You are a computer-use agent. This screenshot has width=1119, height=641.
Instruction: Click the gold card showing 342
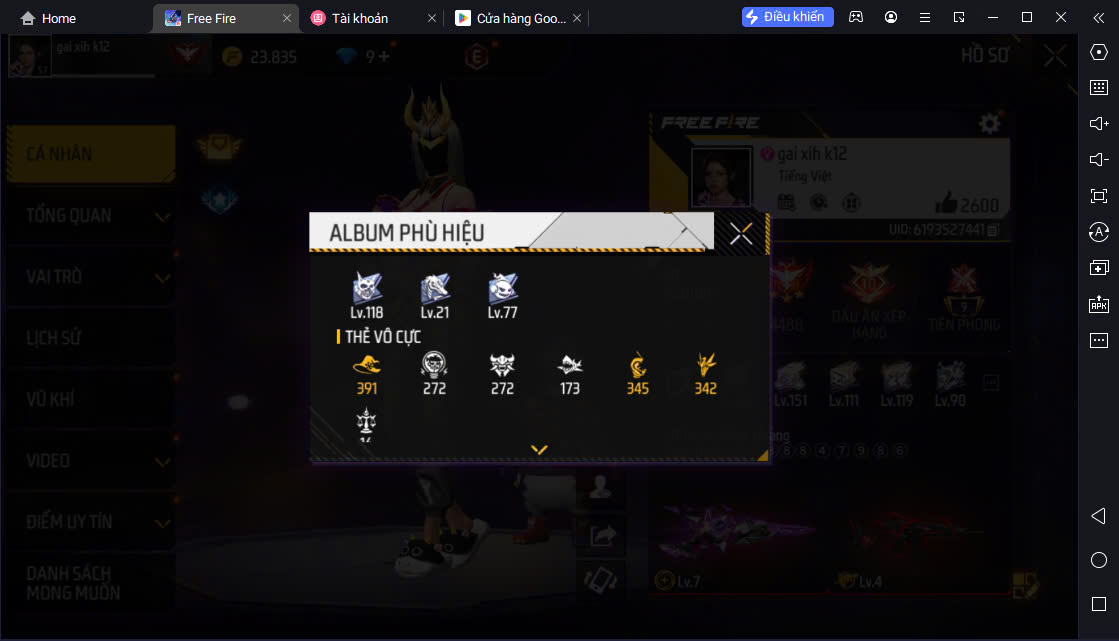pyautogui.click(x=706, y=373)
